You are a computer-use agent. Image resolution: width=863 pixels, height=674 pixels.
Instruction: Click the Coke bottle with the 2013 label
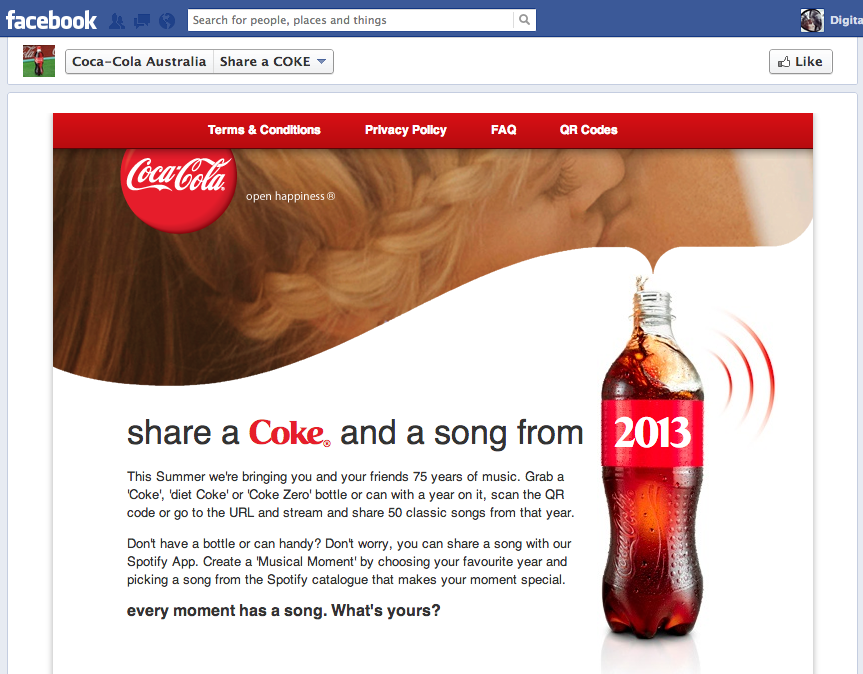651,470
